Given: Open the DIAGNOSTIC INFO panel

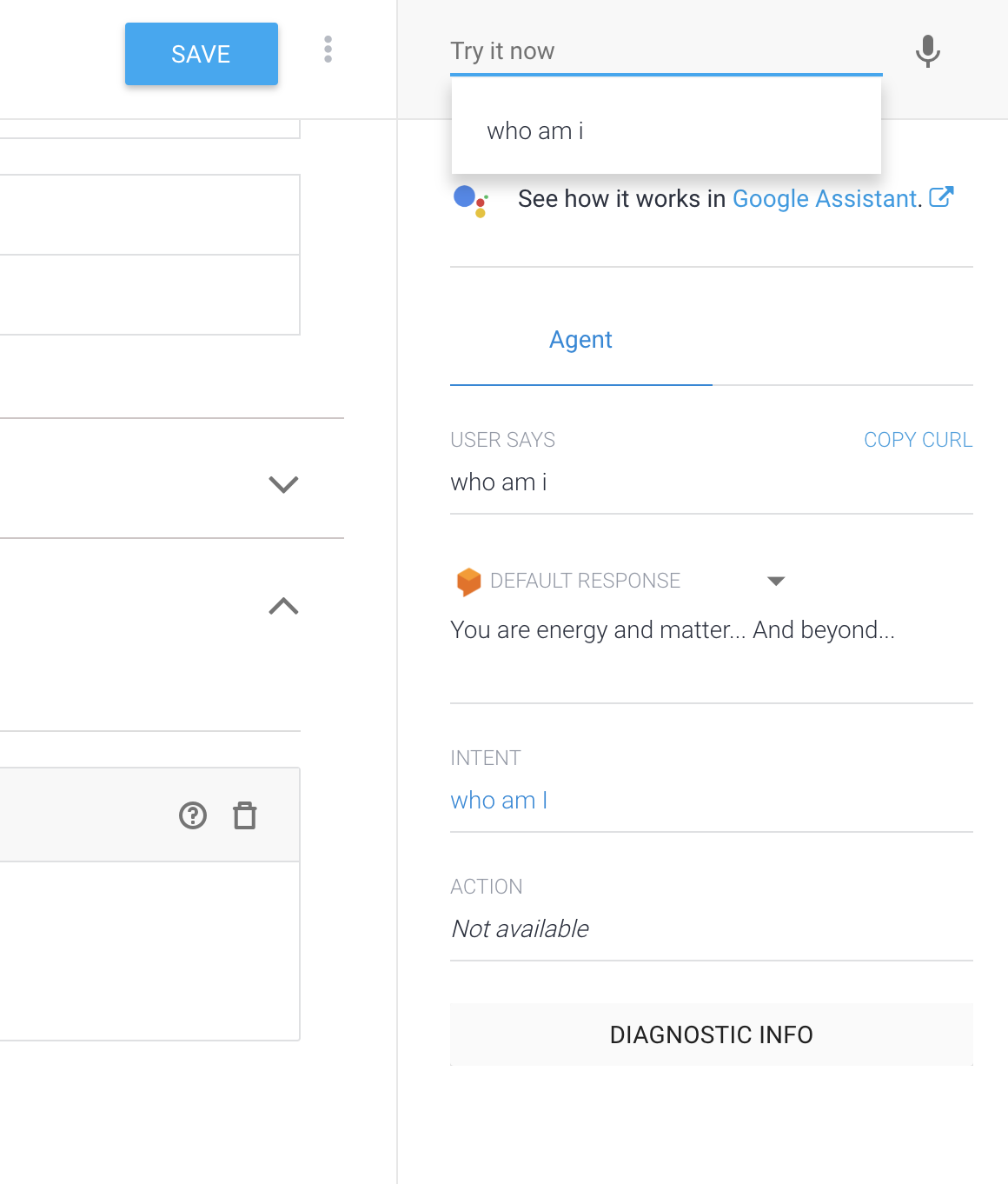Looking at the screenshot, I should pos(711,1034).
